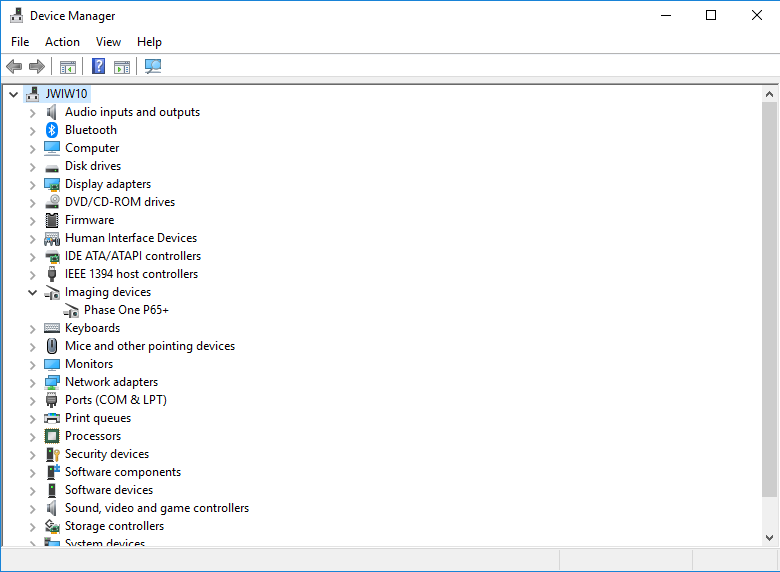
Task: Select the Phase One P65+ device
Action: [x=126, y=310]
